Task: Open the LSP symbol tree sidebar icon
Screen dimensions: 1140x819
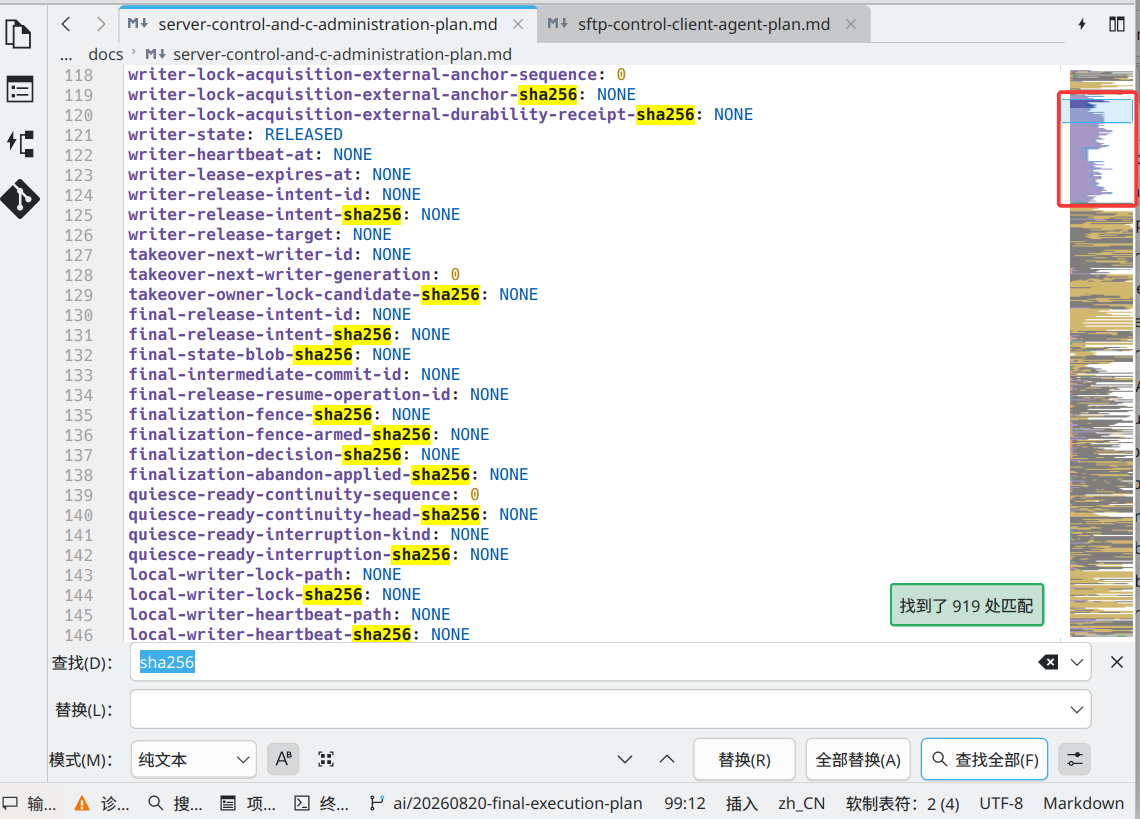Action: 20,144
